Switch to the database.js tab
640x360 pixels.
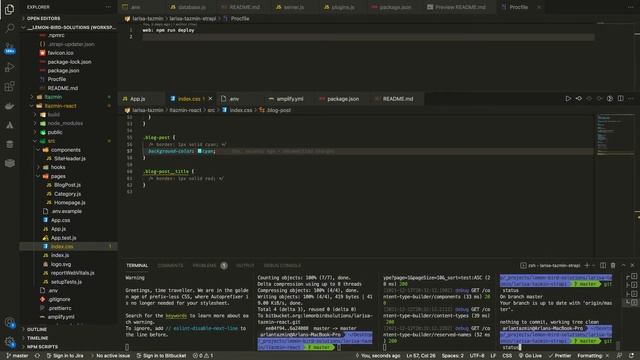point(191,7)
